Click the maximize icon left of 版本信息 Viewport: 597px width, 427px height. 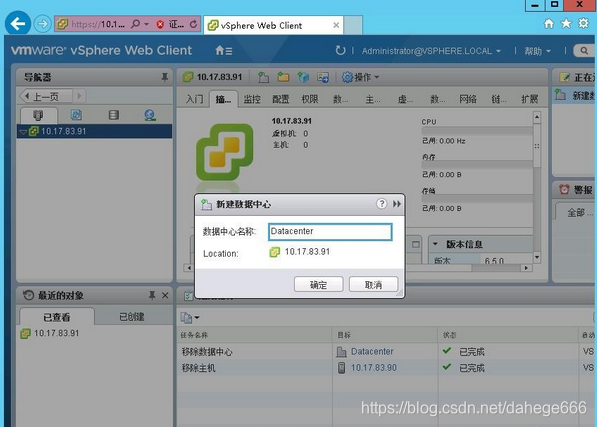tap(416, 244)
